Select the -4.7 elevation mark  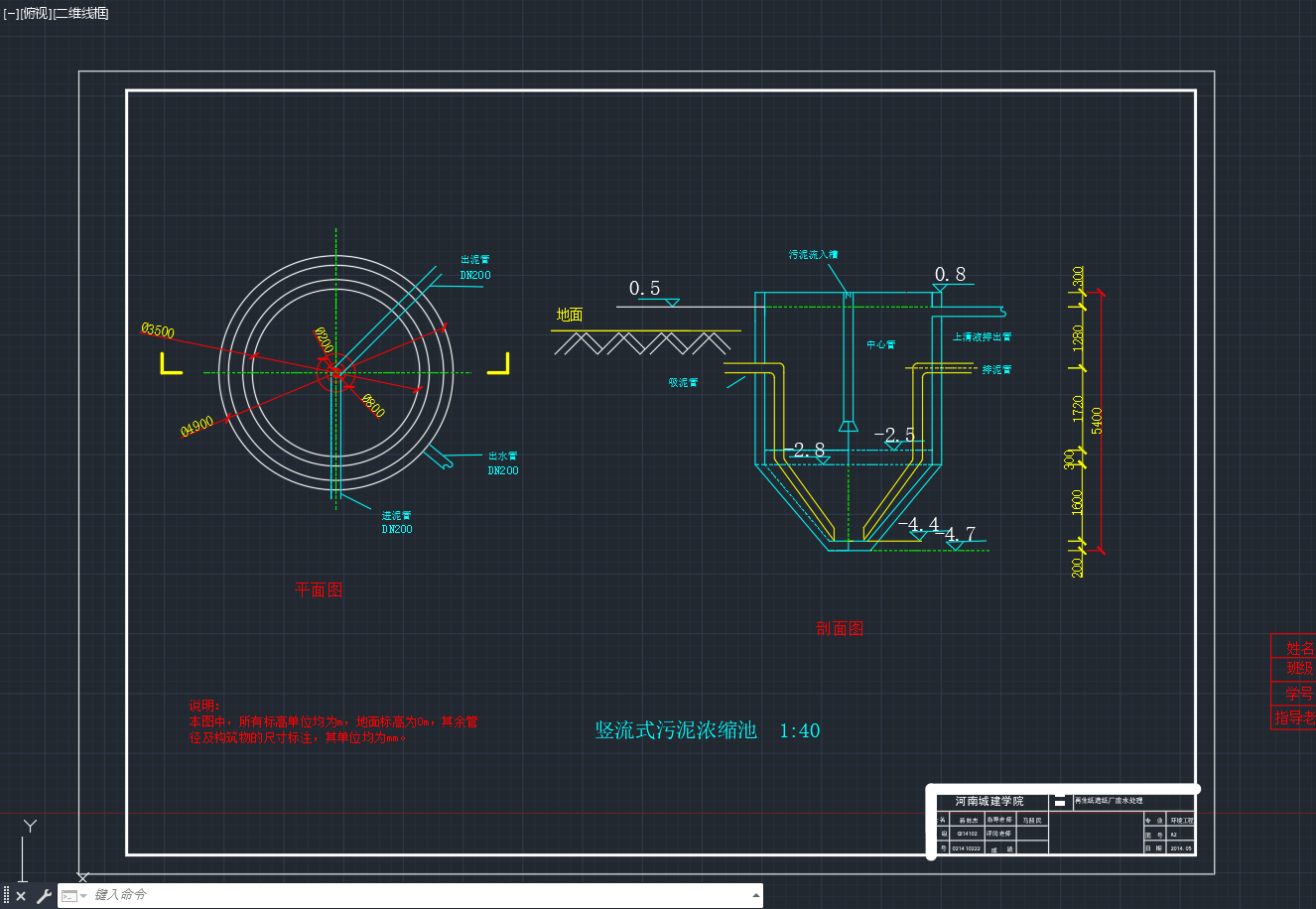(x=955, y=535)
